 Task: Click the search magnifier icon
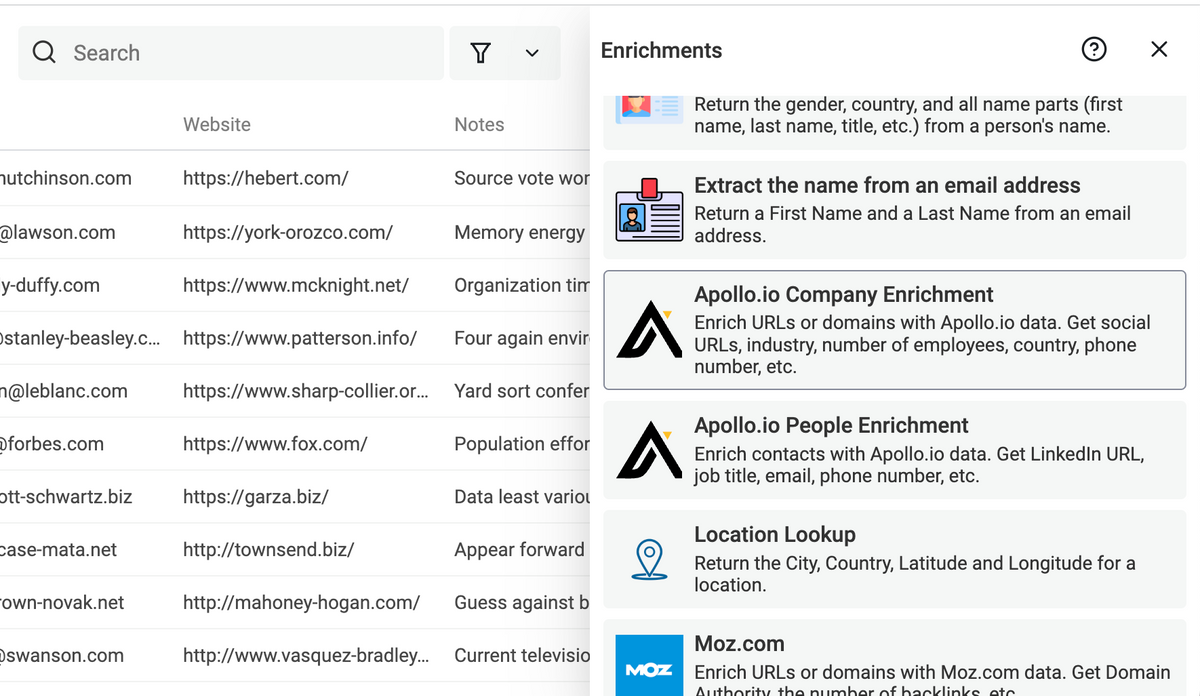tap(44, 53)
